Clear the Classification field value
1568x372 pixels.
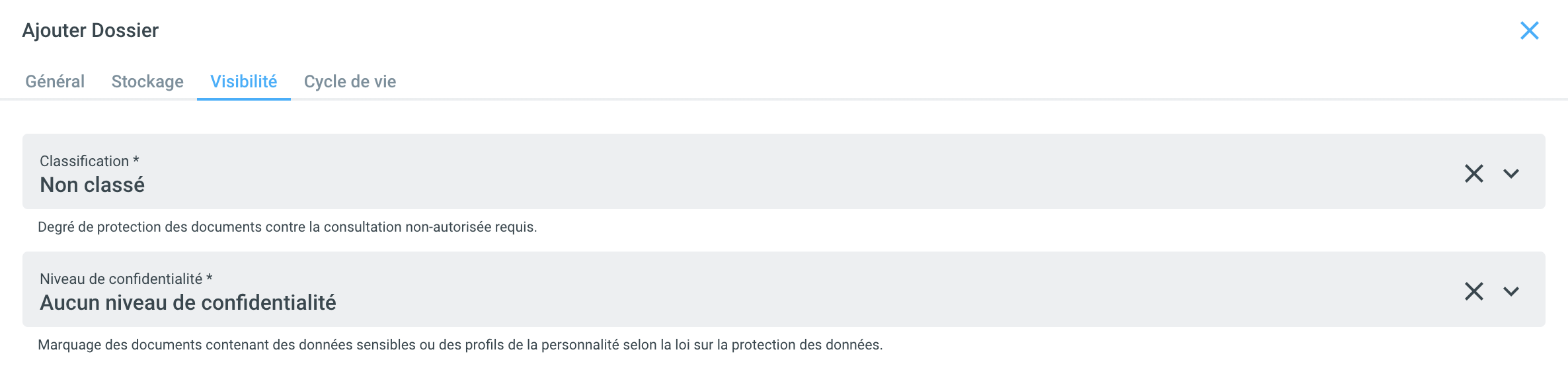click(1473, 173)
